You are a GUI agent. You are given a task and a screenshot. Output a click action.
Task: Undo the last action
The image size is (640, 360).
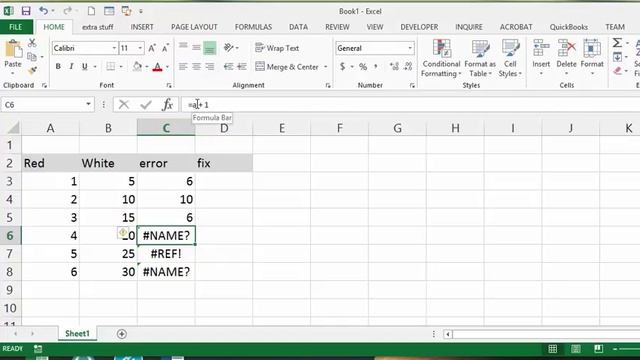point(43,11)
